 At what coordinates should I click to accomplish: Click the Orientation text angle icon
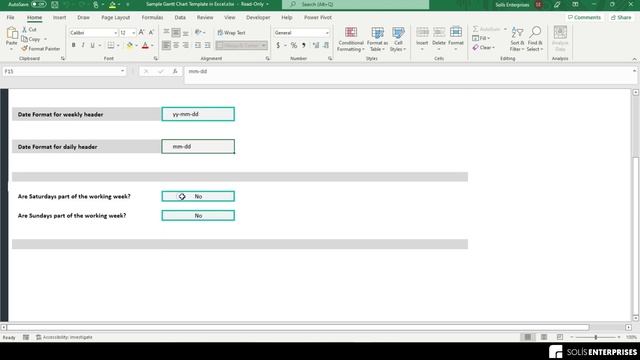pyautogui.click(x=198, y=32)
